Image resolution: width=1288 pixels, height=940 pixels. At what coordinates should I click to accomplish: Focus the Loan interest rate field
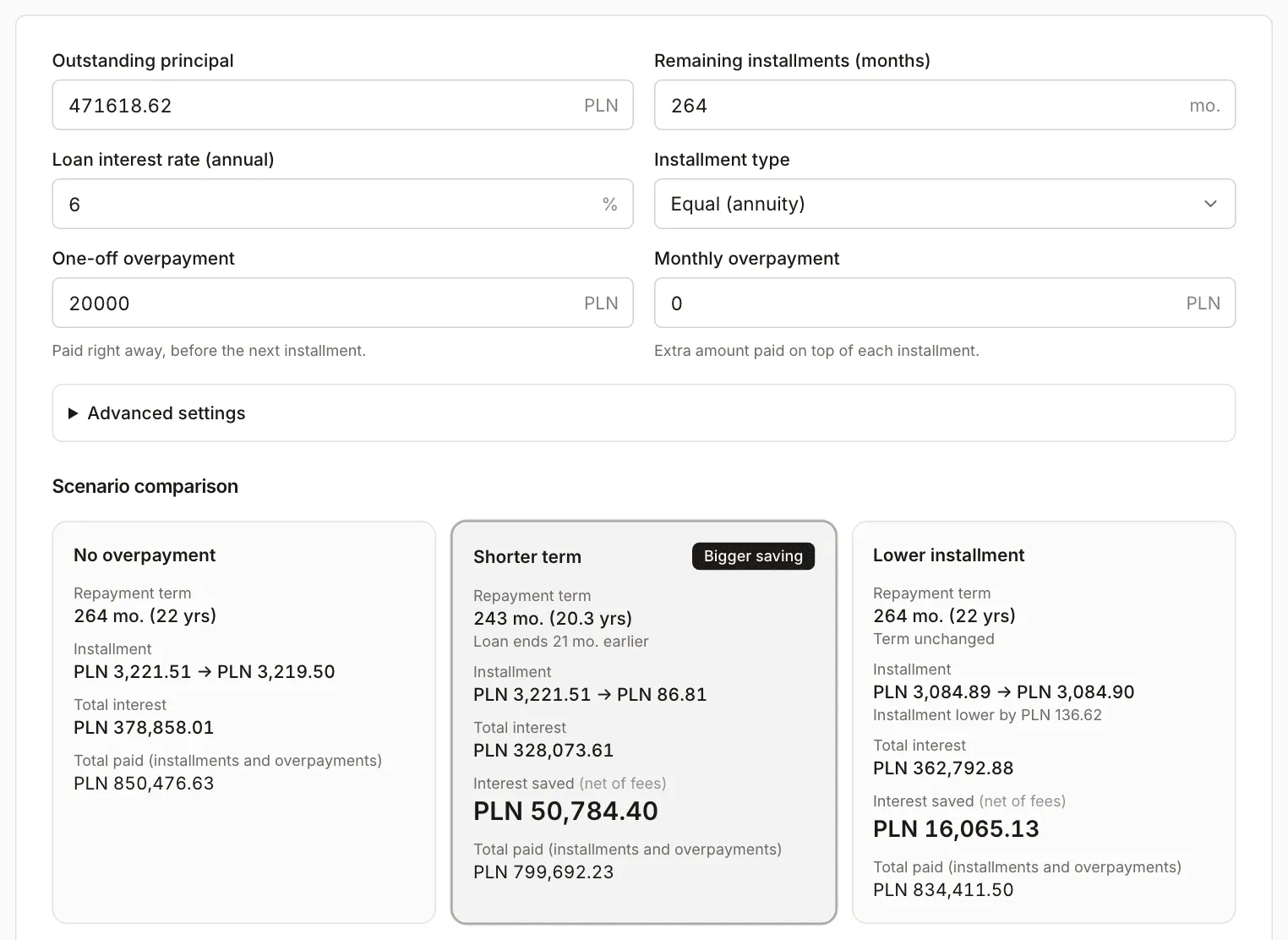(342, 204)
